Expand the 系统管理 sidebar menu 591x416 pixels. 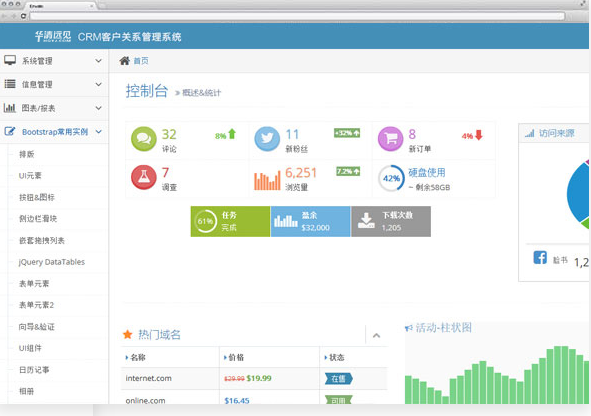[54, 61]
